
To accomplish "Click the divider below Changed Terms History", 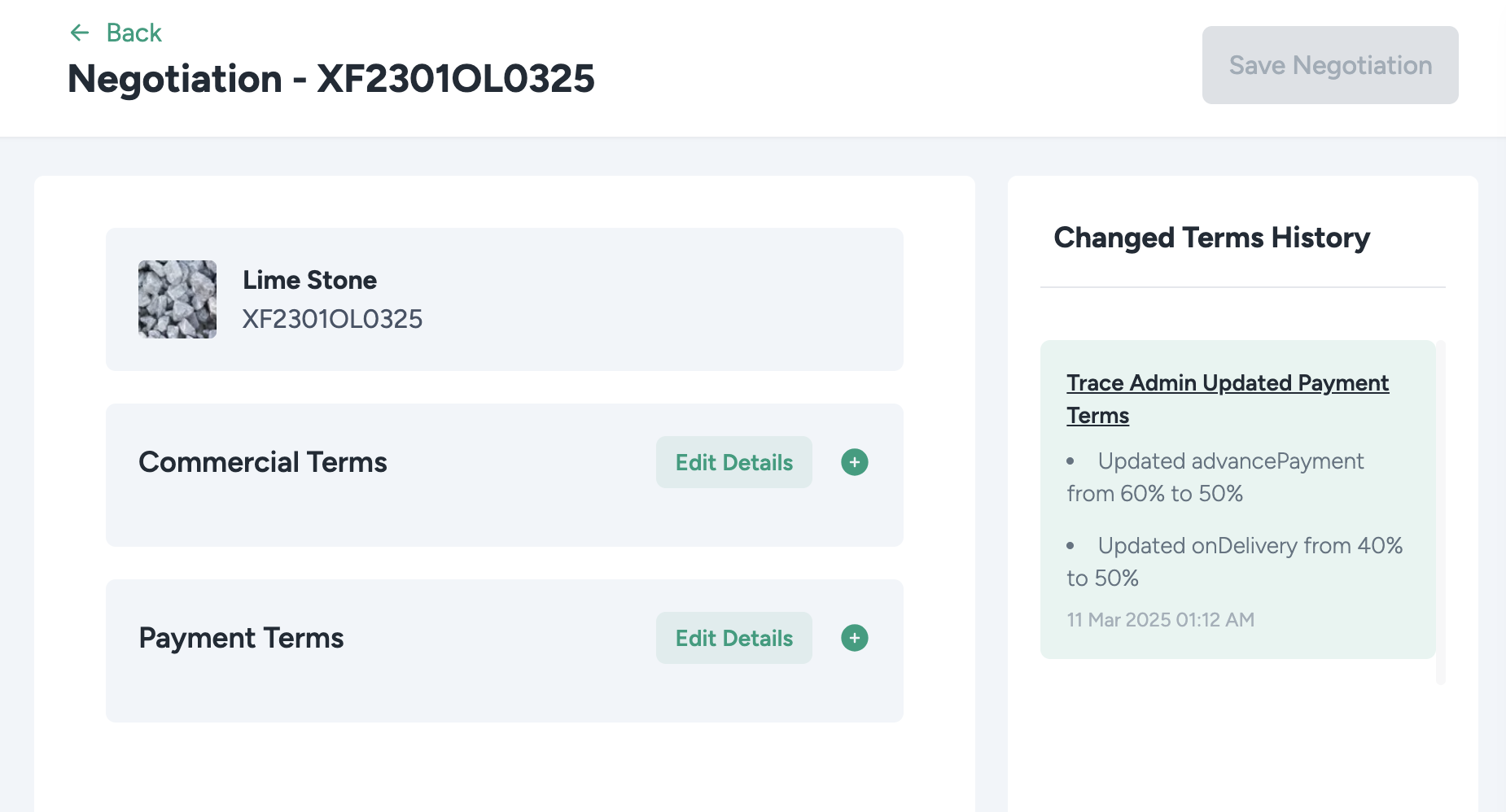I will [x=1242, y=287].
